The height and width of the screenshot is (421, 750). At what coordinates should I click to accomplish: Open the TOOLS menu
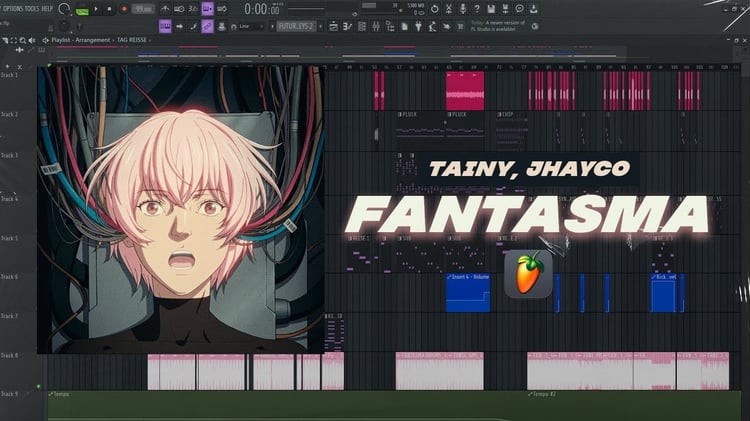32,9
